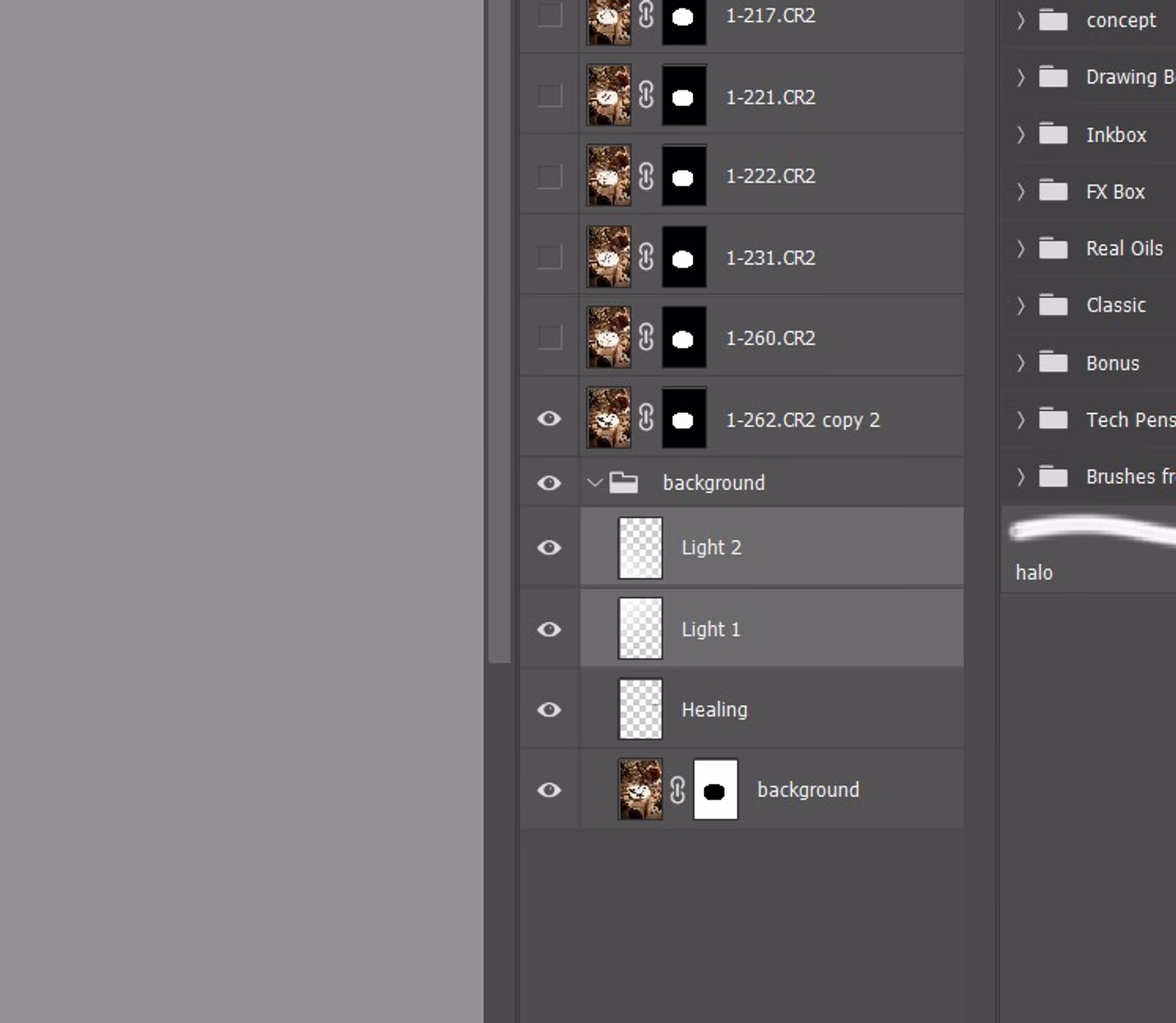1176x1023 pixels.
Task: Click the 1-221.CR2 layer thumbnail
Action: click(609, 95)
